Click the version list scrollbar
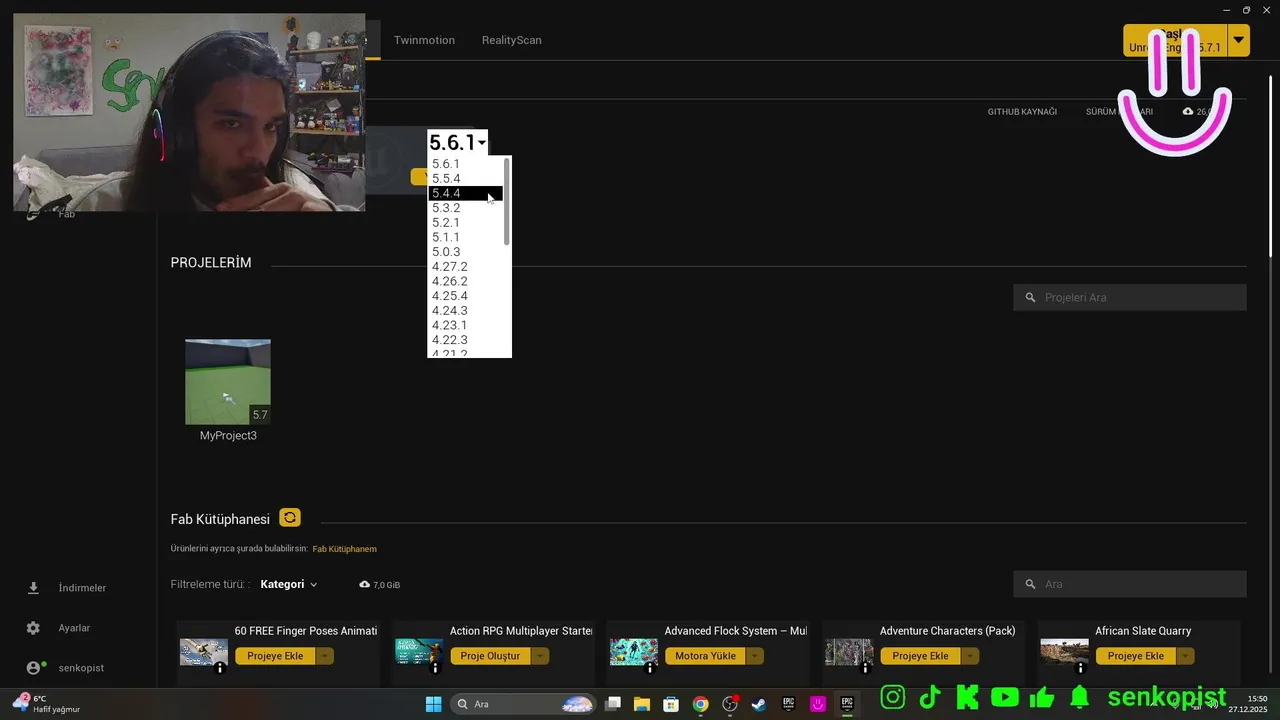The width and height of the screenshot is (1280, 720). (x=507, y=202)
